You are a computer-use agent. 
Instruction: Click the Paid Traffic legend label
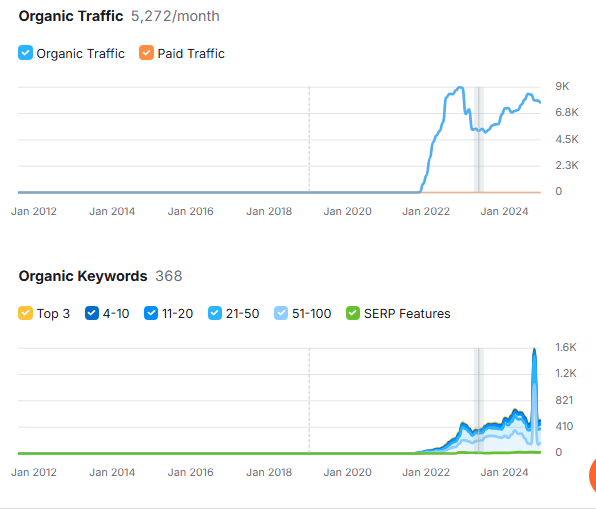point(191,54)
